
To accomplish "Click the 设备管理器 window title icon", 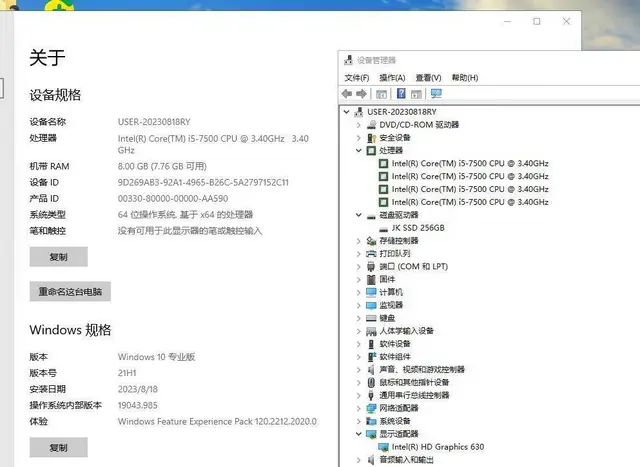I will pos(348,60).
